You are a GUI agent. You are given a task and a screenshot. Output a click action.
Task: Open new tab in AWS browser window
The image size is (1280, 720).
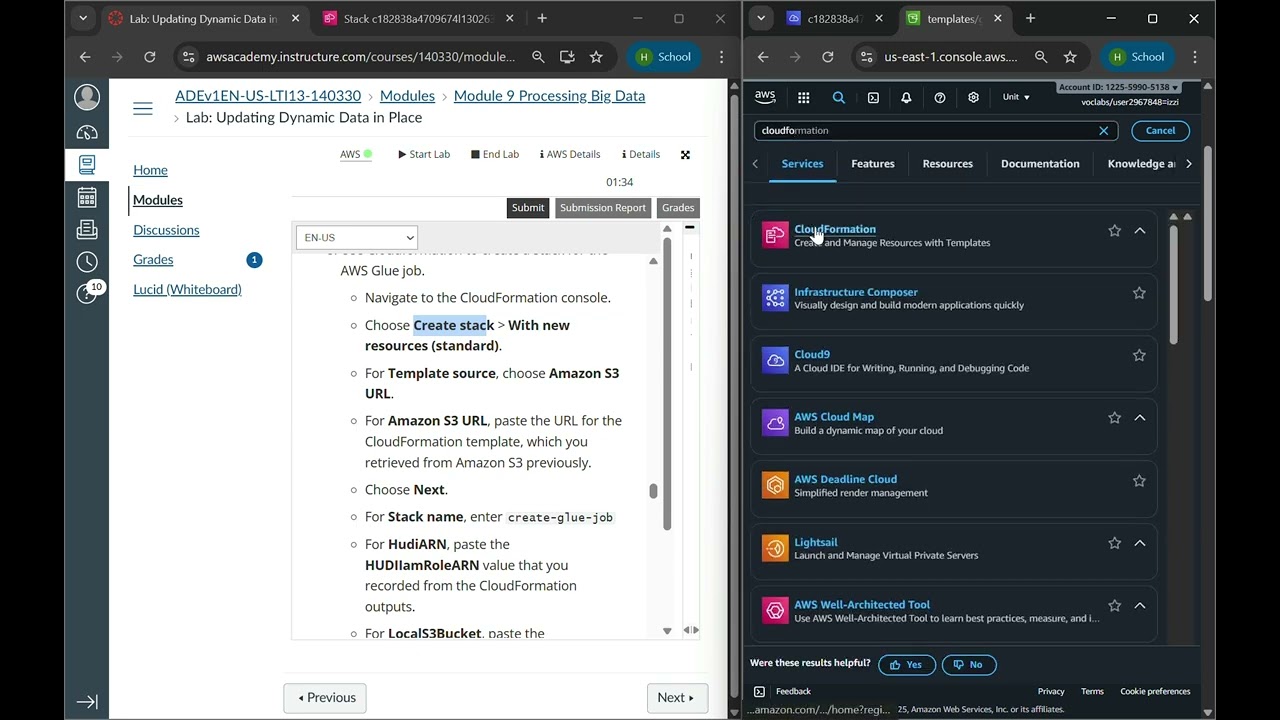pos(1030,18)
